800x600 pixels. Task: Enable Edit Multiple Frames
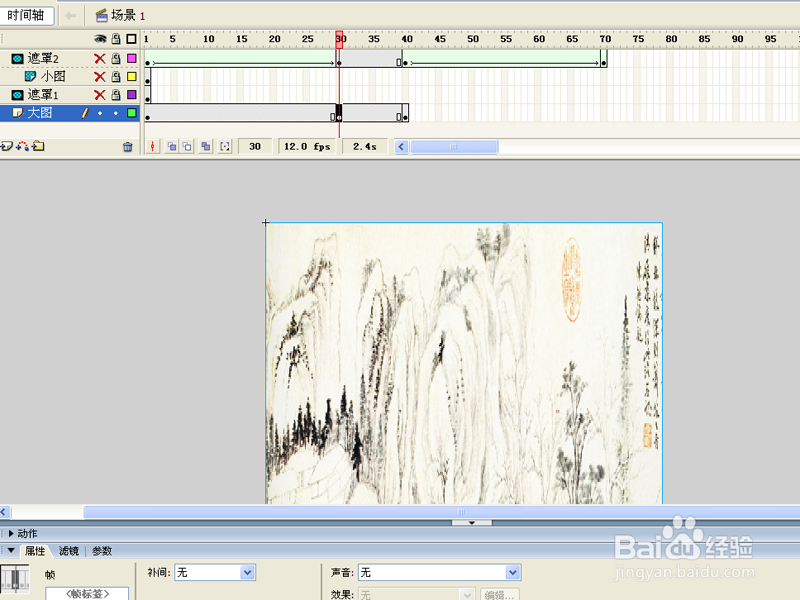pos(206,147)
